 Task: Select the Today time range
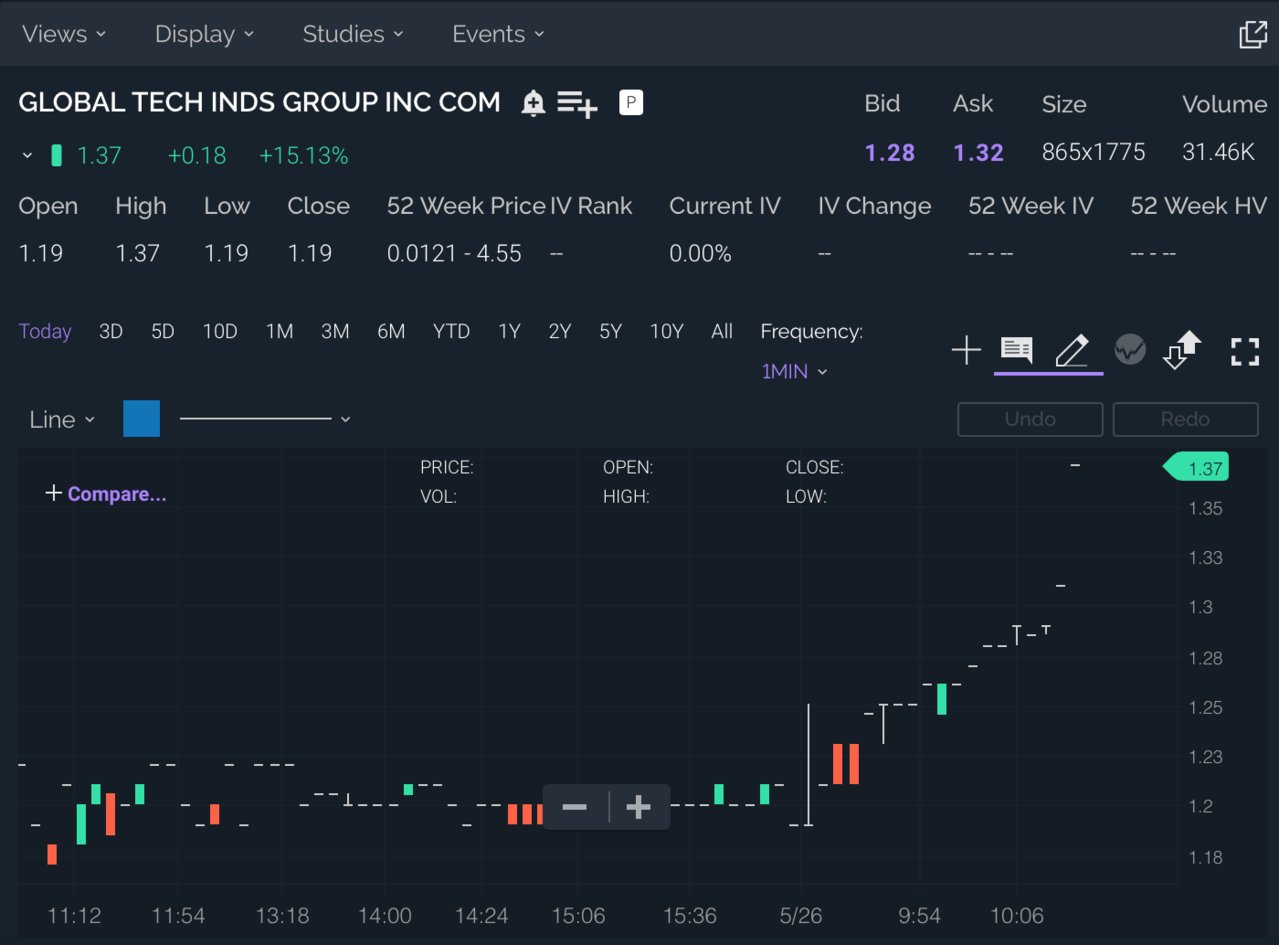[x=45, y=331]
